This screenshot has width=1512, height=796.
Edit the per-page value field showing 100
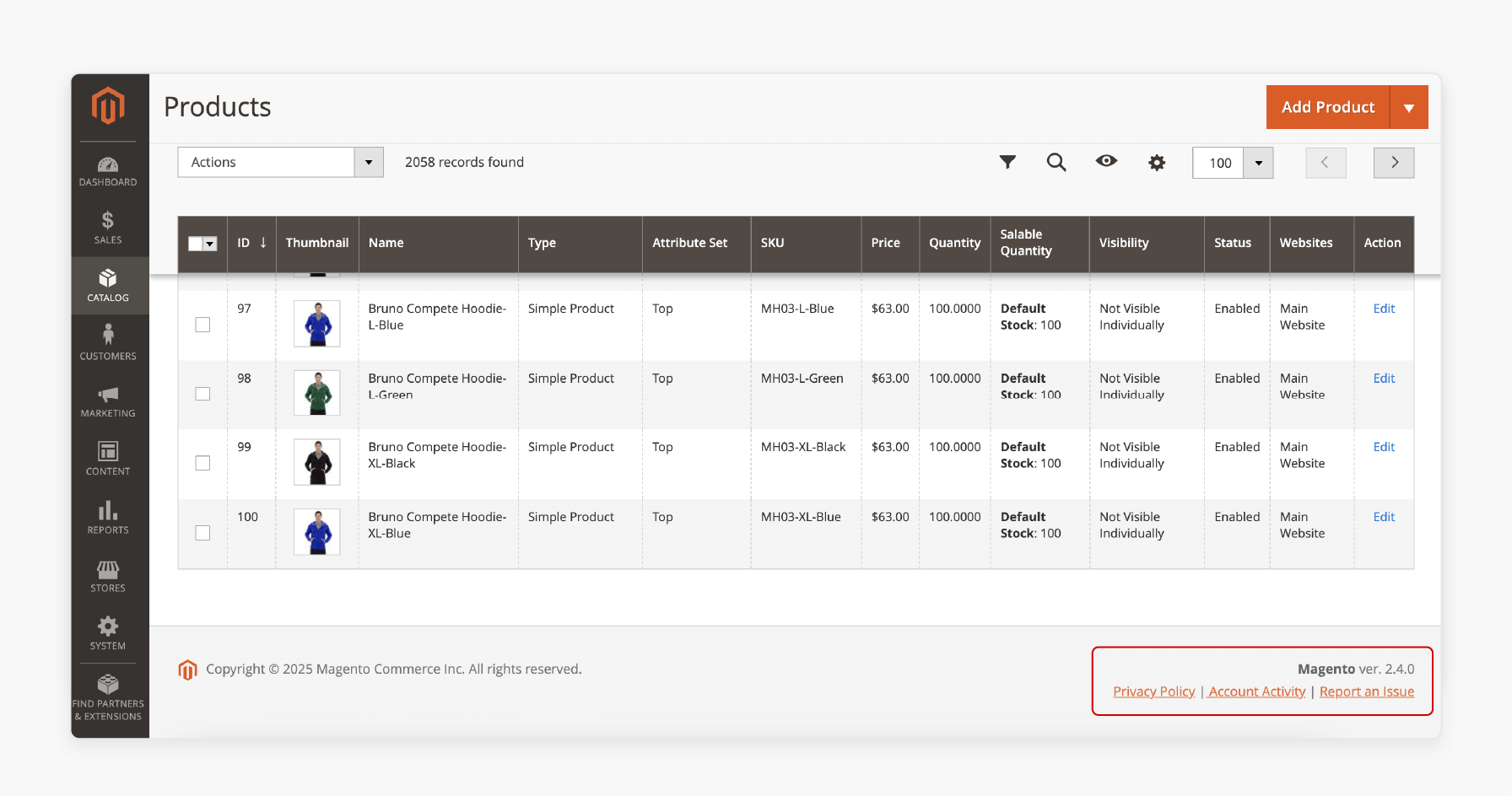click(x=1218, y=163)
